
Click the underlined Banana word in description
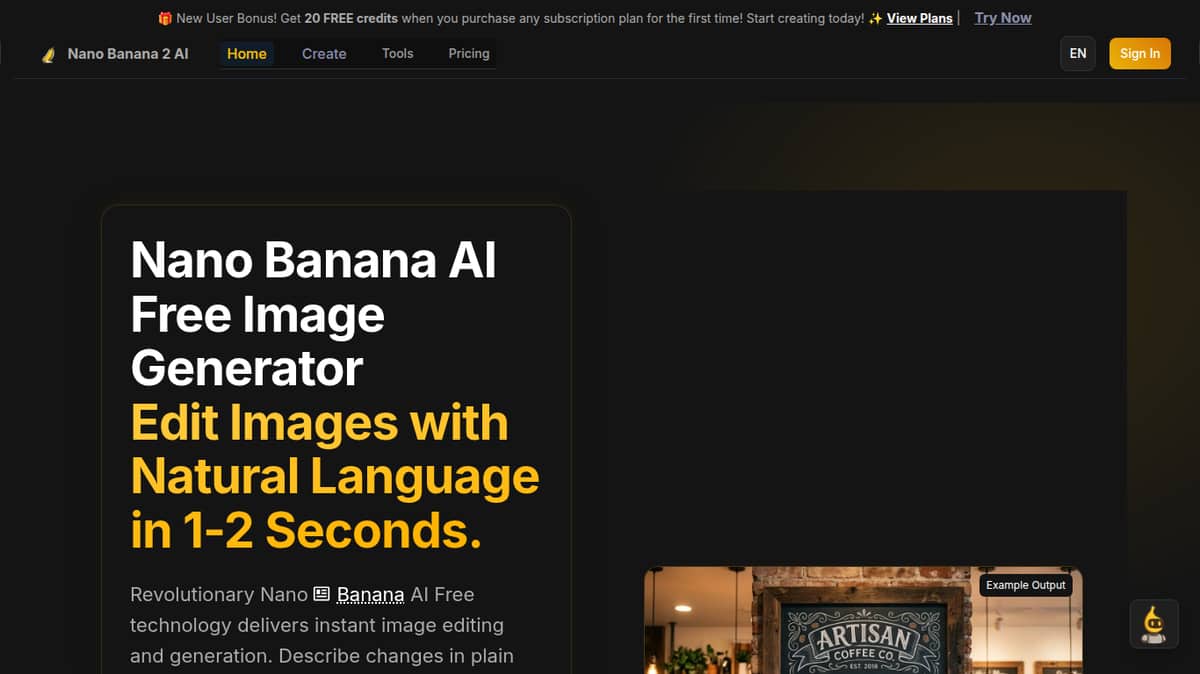pyautogui.click(x=370, y=595)
